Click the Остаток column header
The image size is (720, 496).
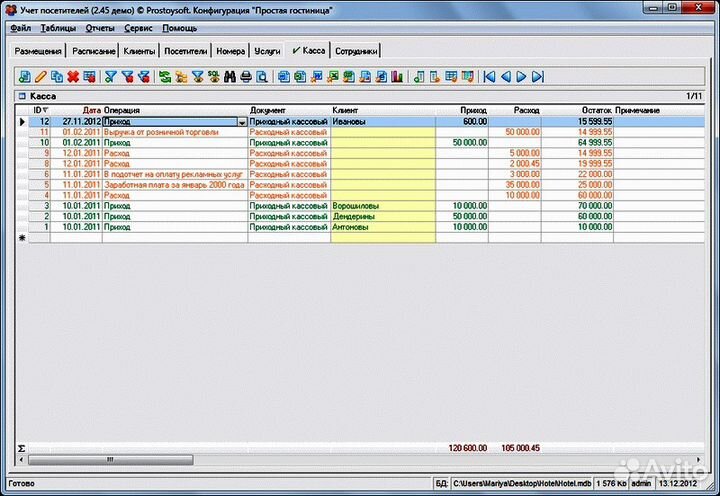tap(596, 110)
